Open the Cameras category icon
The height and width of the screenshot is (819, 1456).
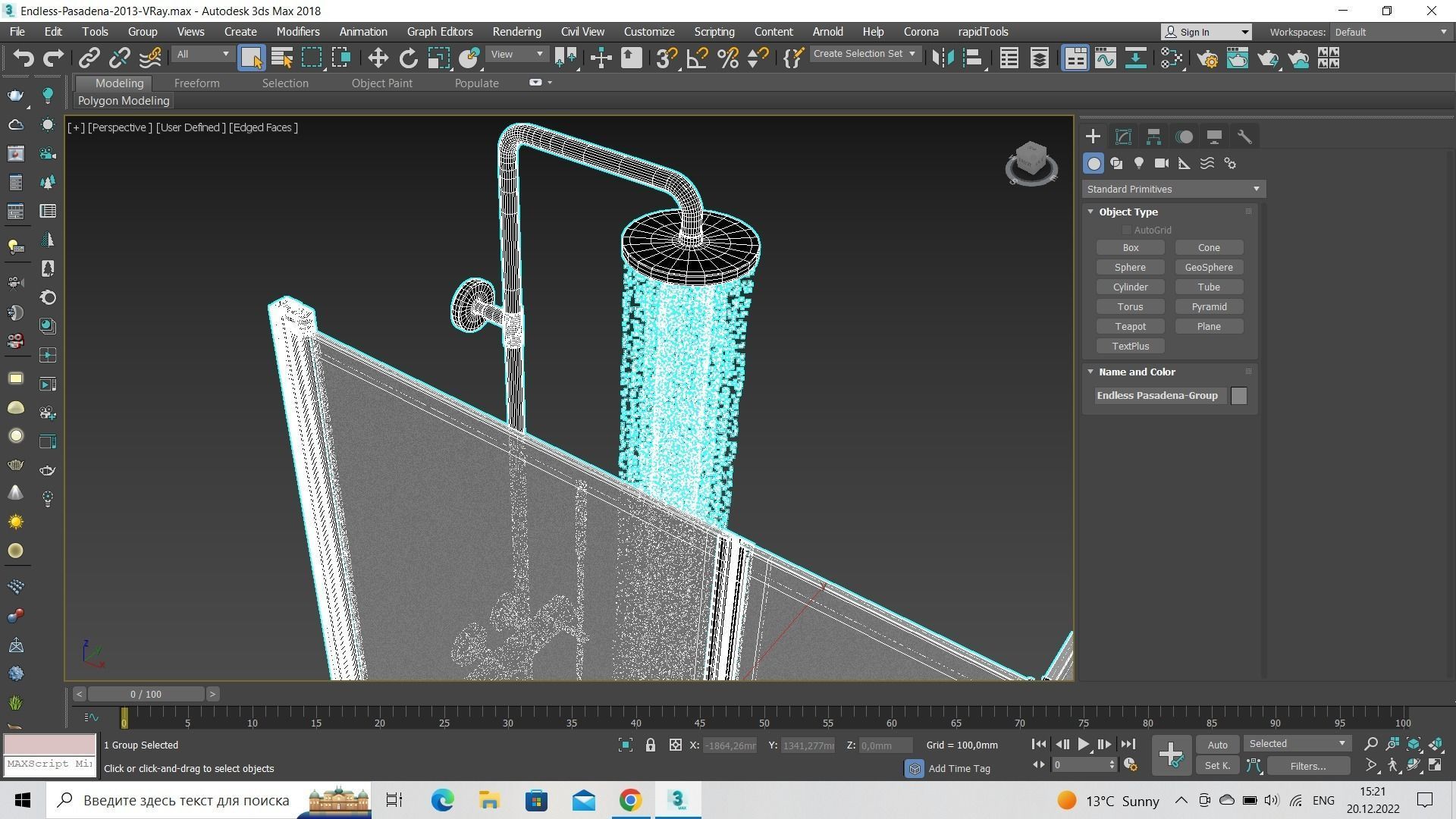pyautogui.click(x=1161, y=163)
